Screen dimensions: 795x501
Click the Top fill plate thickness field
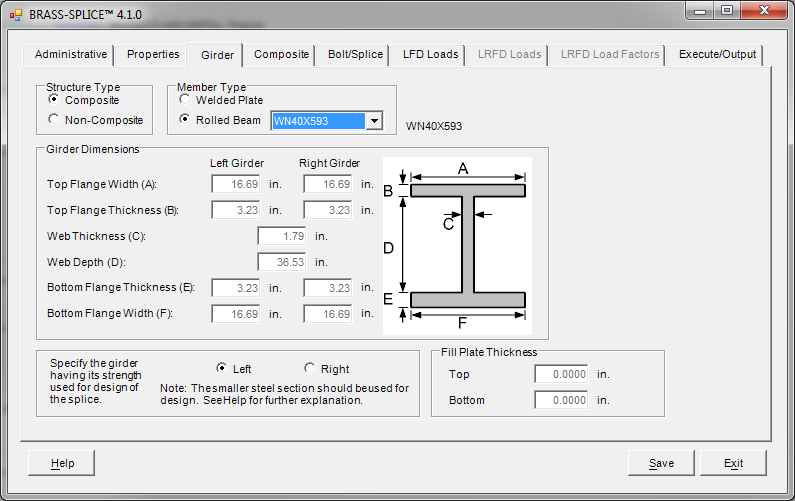tap(561, 374)
